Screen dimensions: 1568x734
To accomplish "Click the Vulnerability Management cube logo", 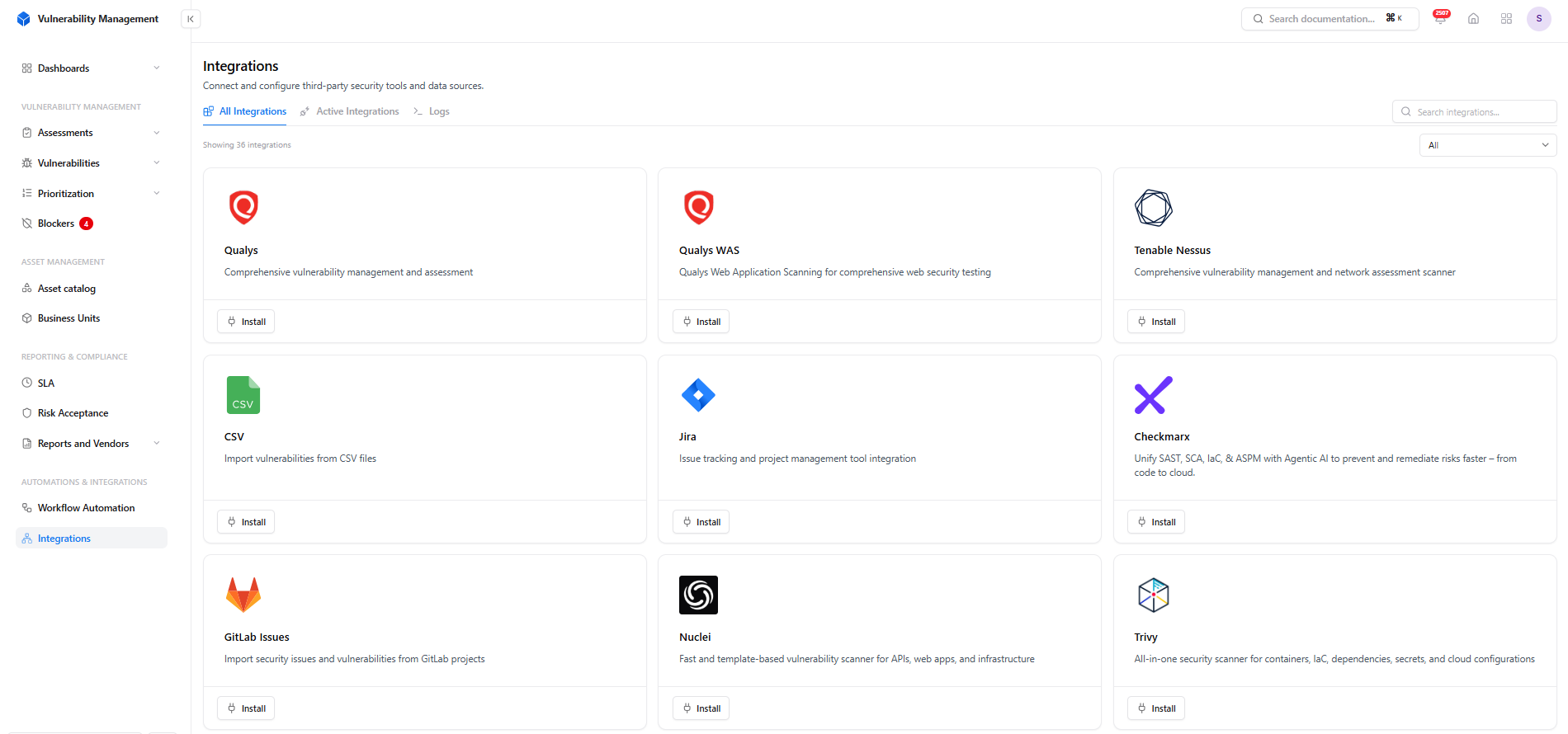I will [24, 19].
